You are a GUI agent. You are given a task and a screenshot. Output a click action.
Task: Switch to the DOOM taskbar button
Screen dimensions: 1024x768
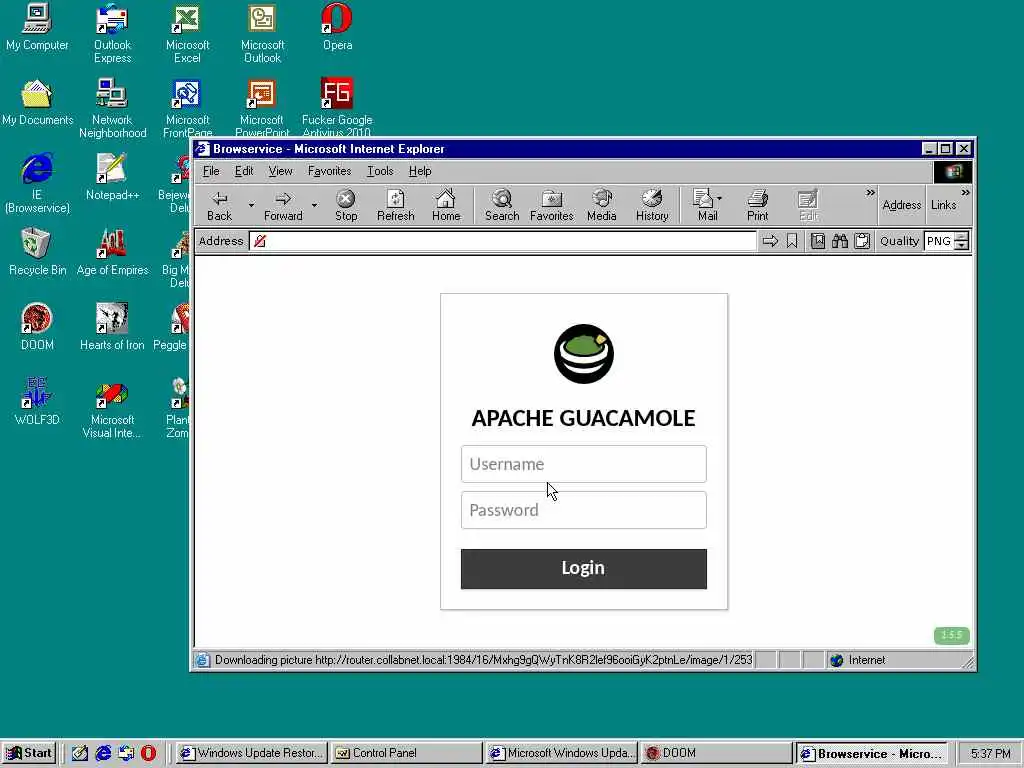(x=715, y=753)
